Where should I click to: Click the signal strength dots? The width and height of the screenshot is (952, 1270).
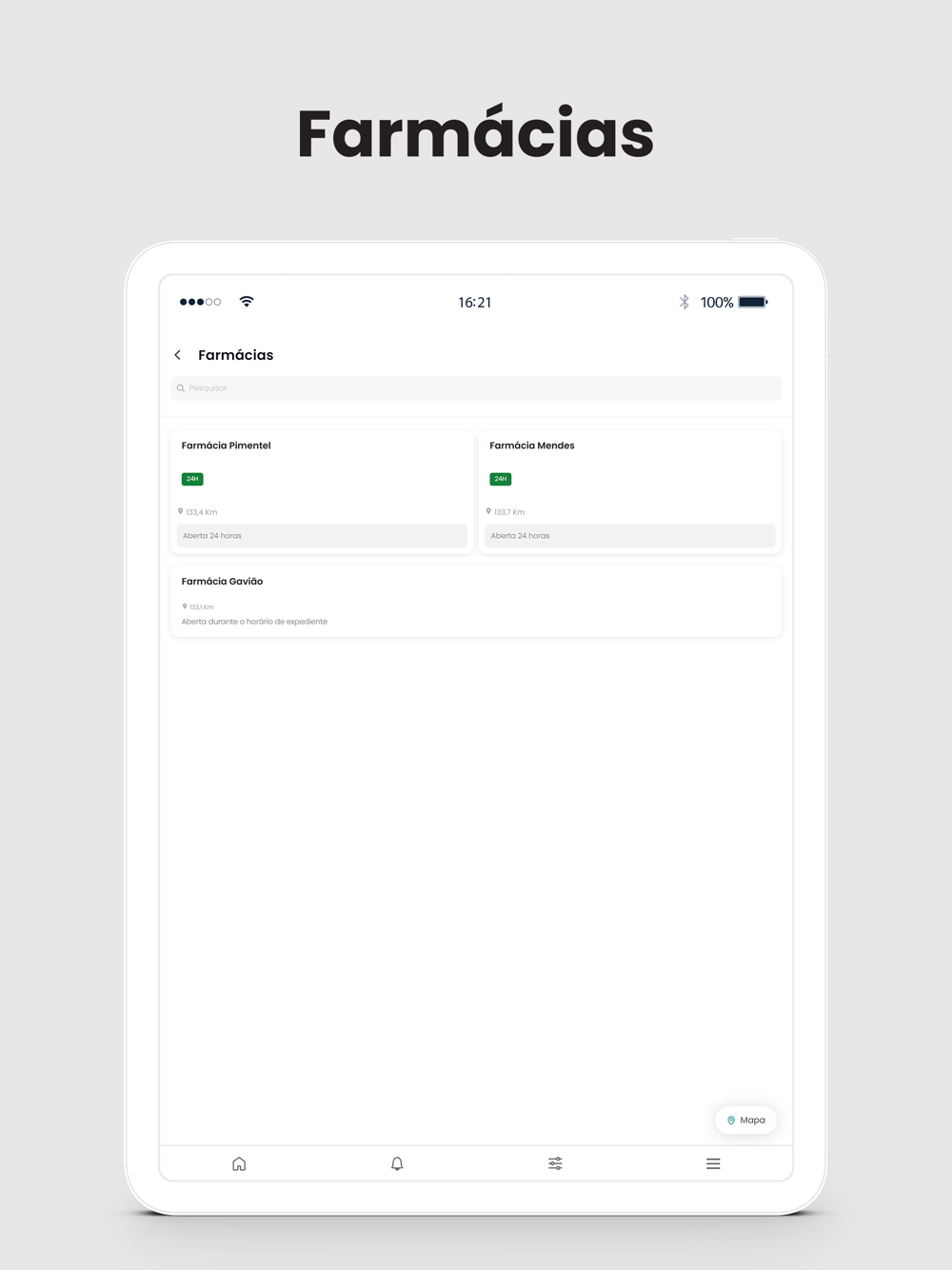(x=201, y=302)
